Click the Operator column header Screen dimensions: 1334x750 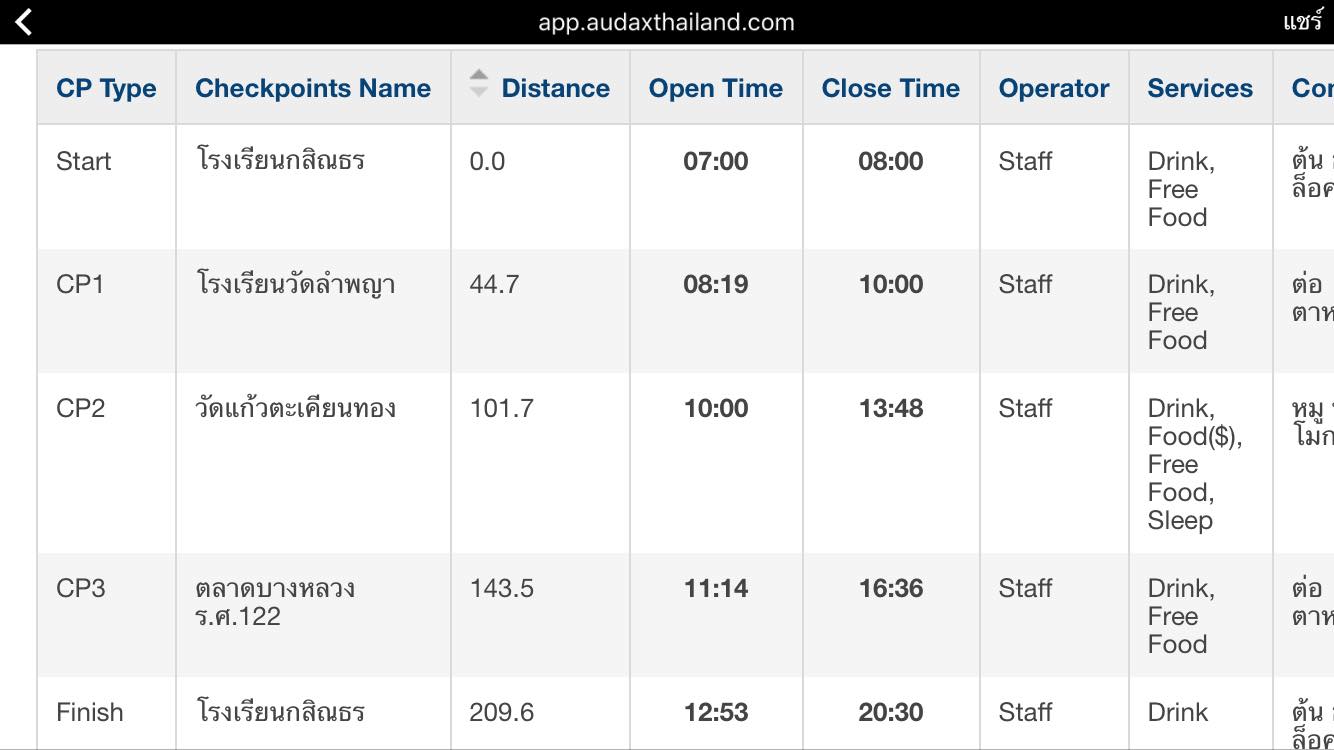coord(1054,88)
